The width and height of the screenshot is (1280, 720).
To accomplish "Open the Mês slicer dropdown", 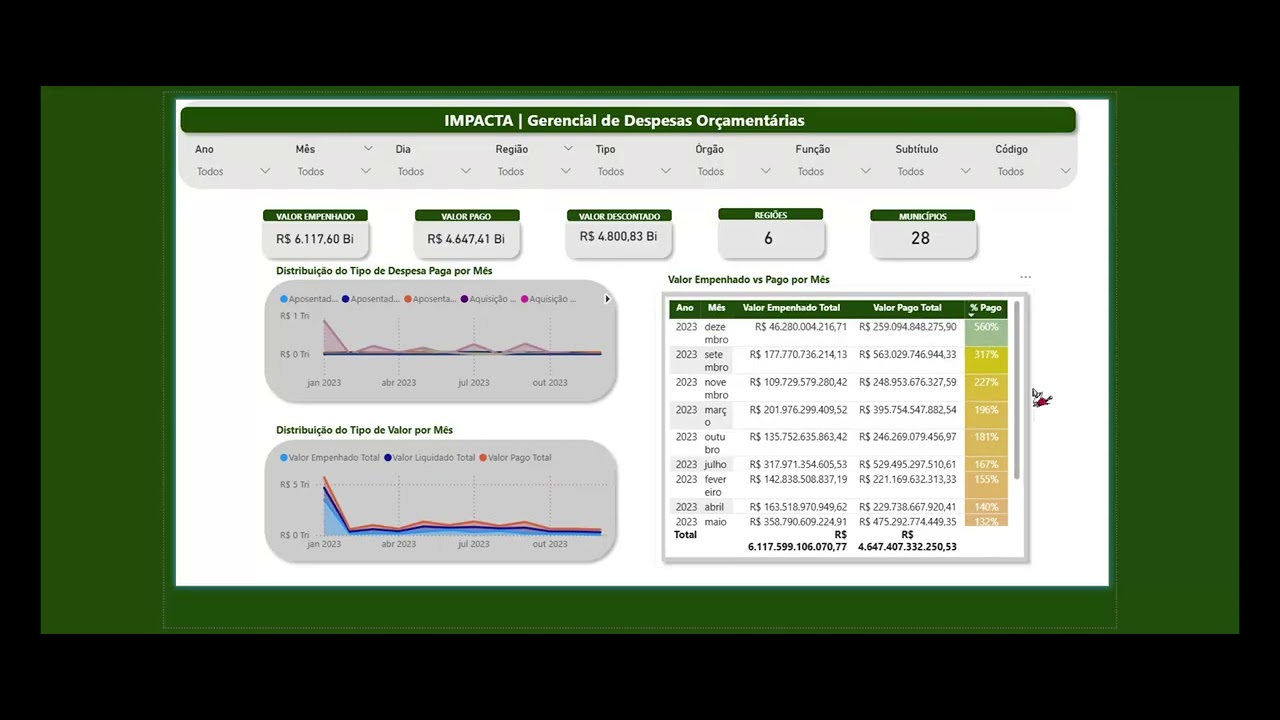I will [x=333, y=171].
